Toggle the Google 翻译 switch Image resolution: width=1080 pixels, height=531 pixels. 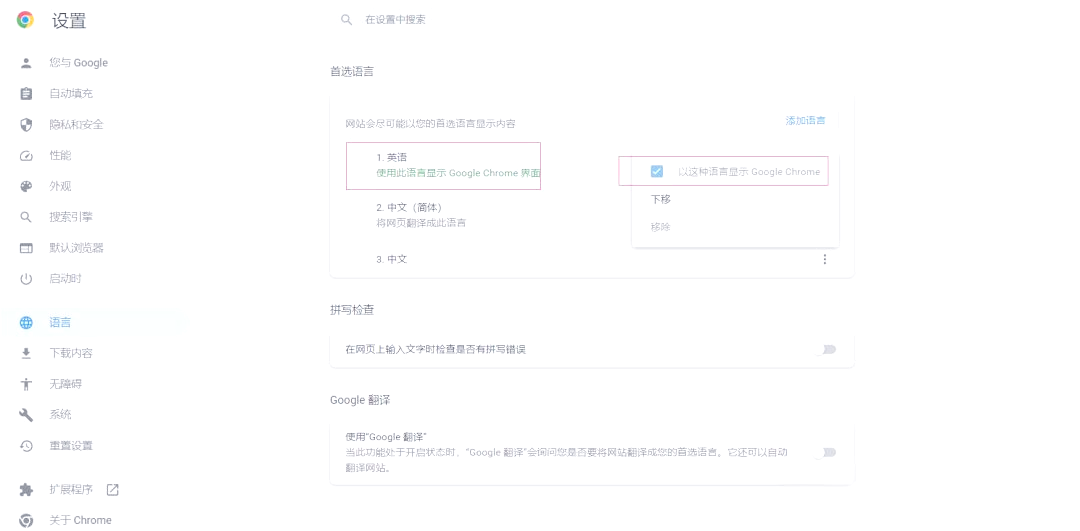tap(828, 453)
